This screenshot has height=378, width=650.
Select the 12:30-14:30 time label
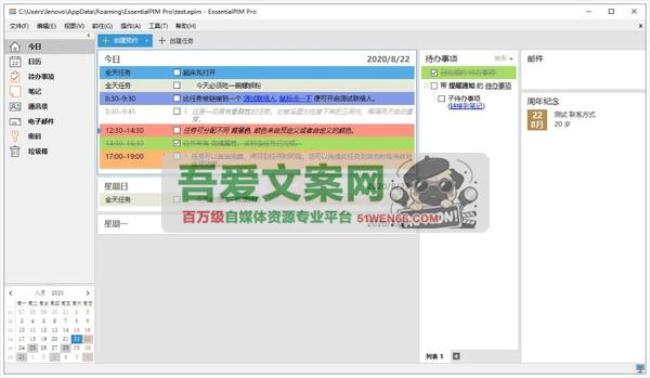click(124, 131)
